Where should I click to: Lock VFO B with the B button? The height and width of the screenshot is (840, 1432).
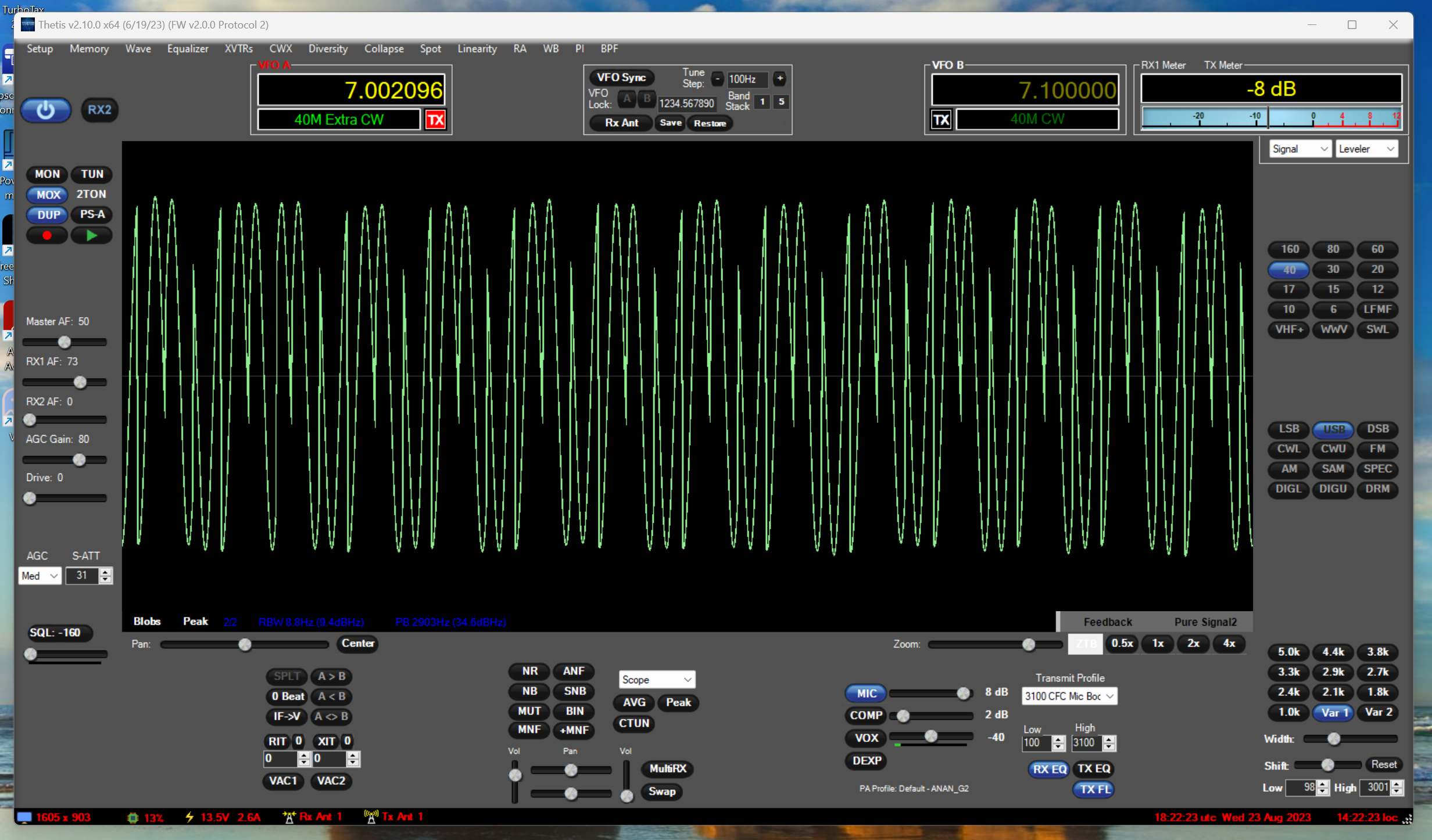646,99
